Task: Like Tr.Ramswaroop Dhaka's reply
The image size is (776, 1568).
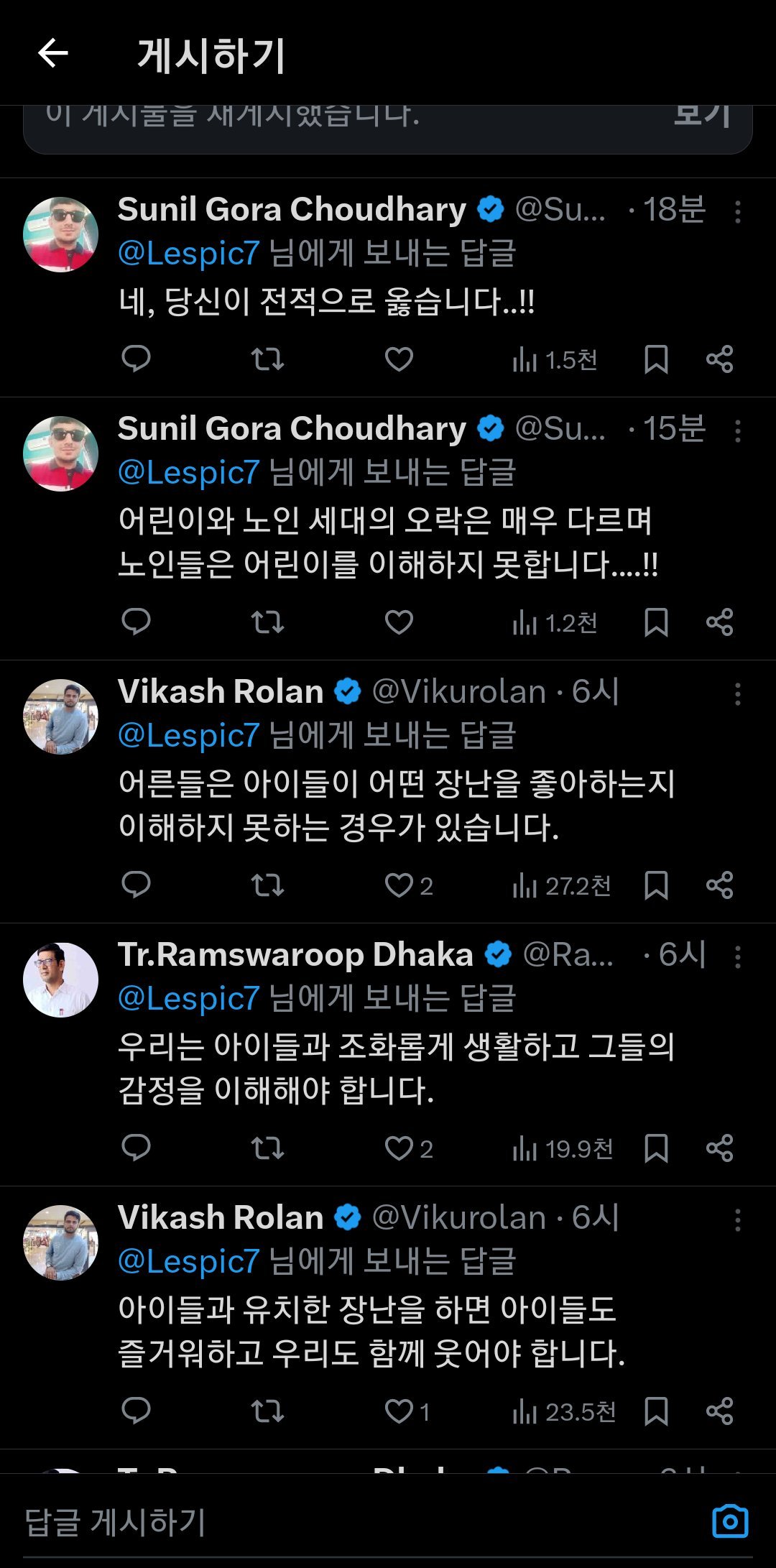Action: (x=399, y=1148)
